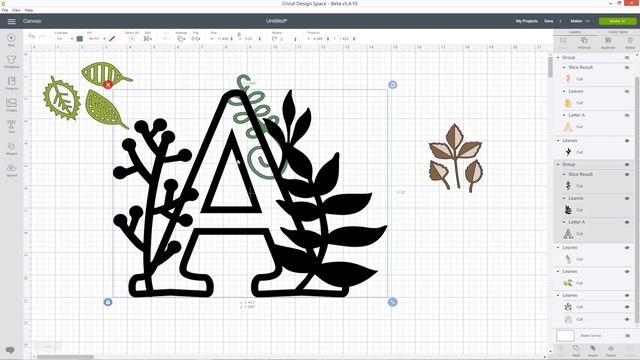The width and height of the screenshot is (640, 360).
Task: Click the Redo arrow in the edit bar
Action: click(x=42, y=36)
